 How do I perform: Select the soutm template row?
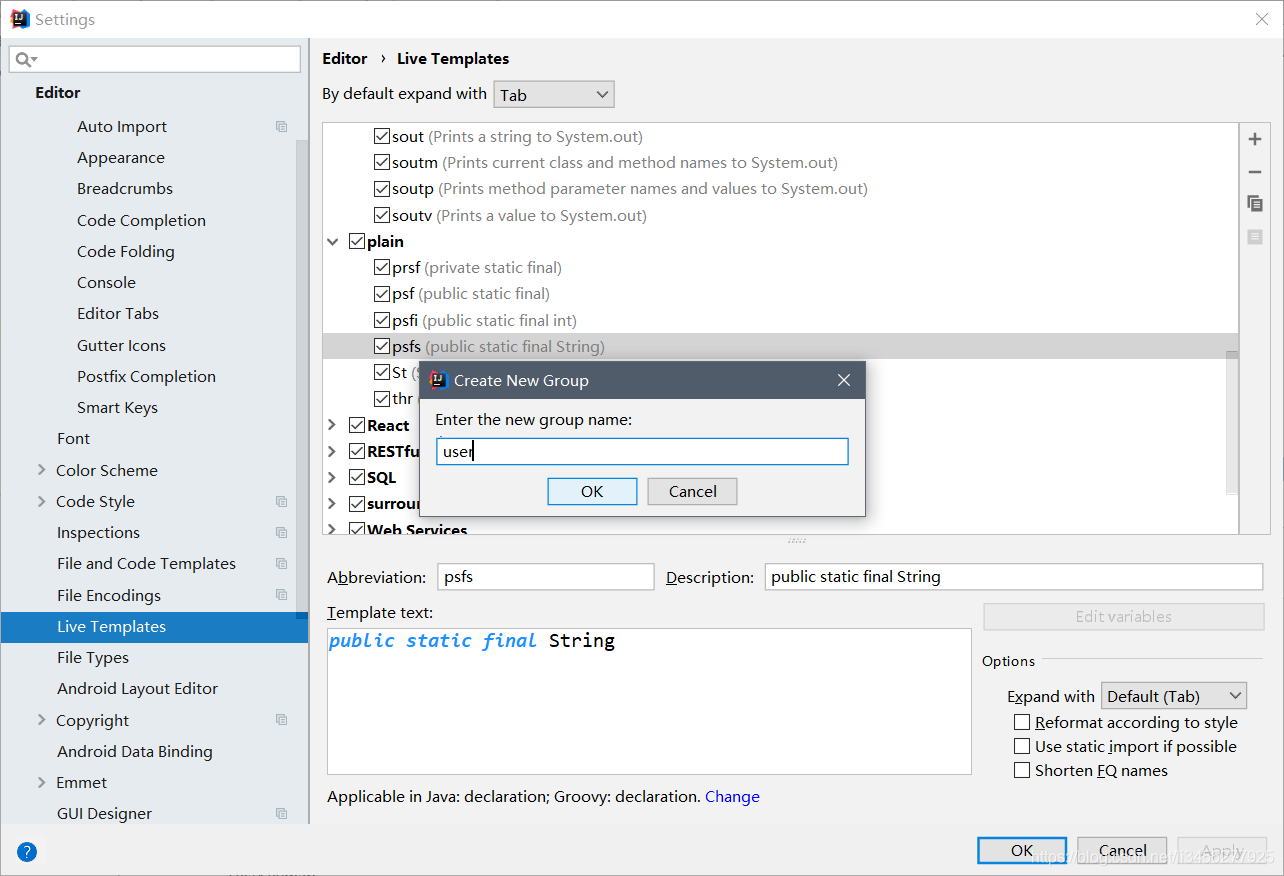780,162
